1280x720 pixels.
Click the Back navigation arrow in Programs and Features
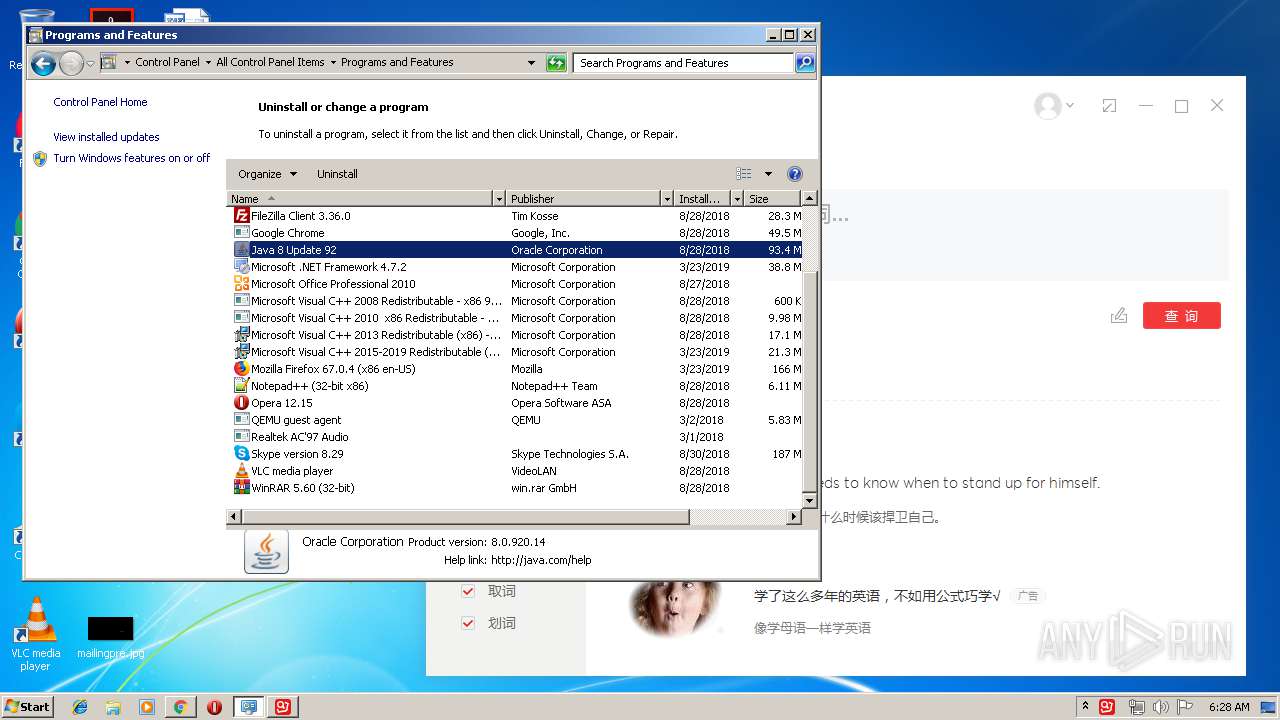[42, 64]
